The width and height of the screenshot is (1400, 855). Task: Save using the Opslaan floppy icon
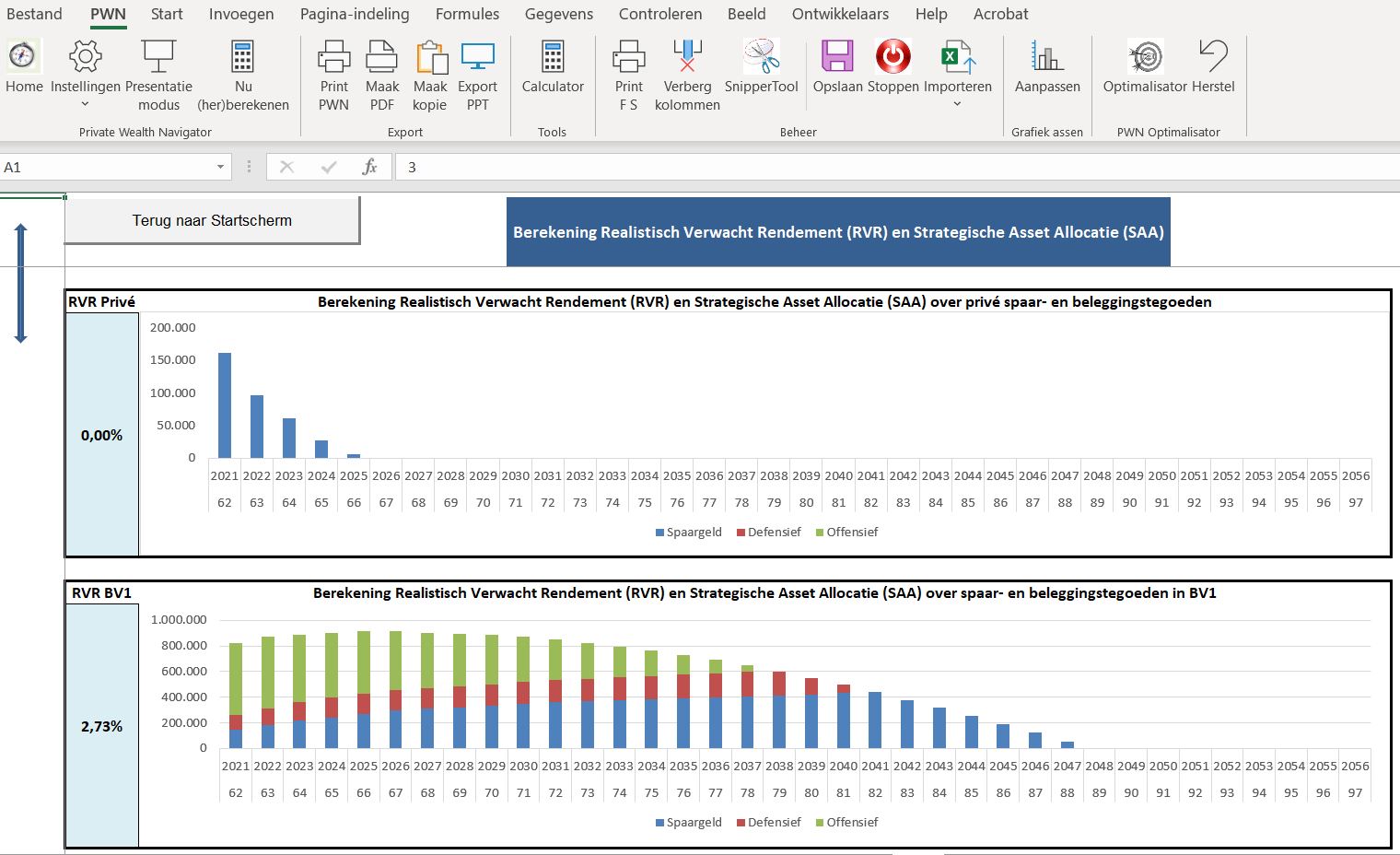tap(837, 57)
